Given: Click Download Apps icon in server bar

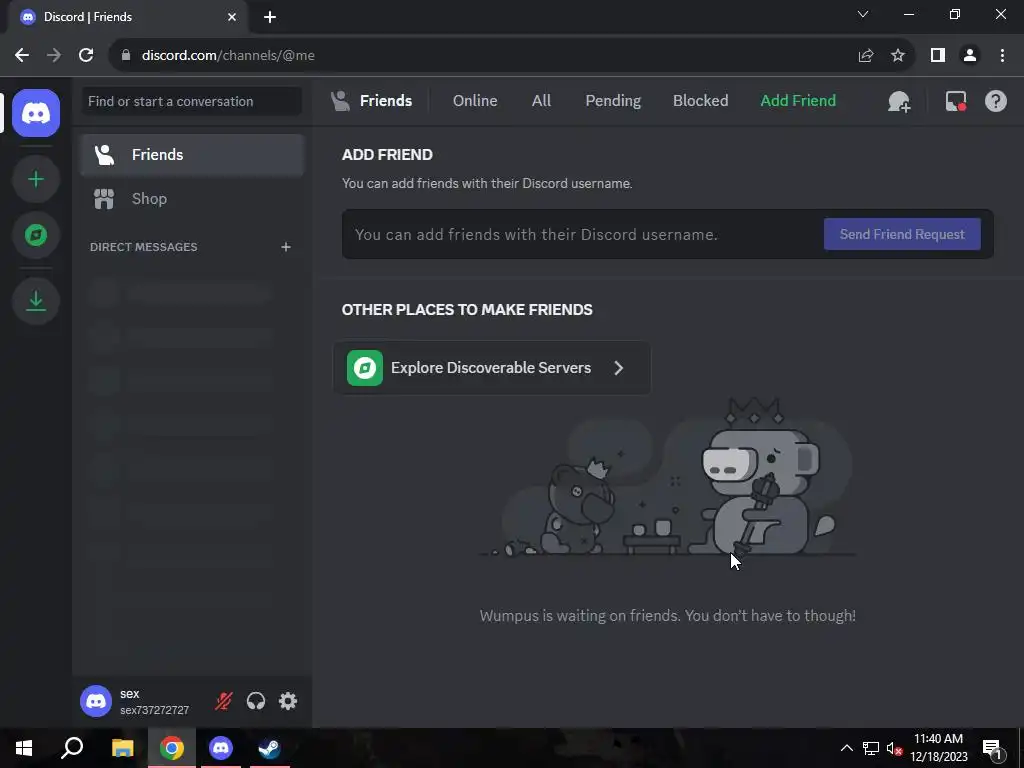Looking at the screenshot, I should (36, 300).
